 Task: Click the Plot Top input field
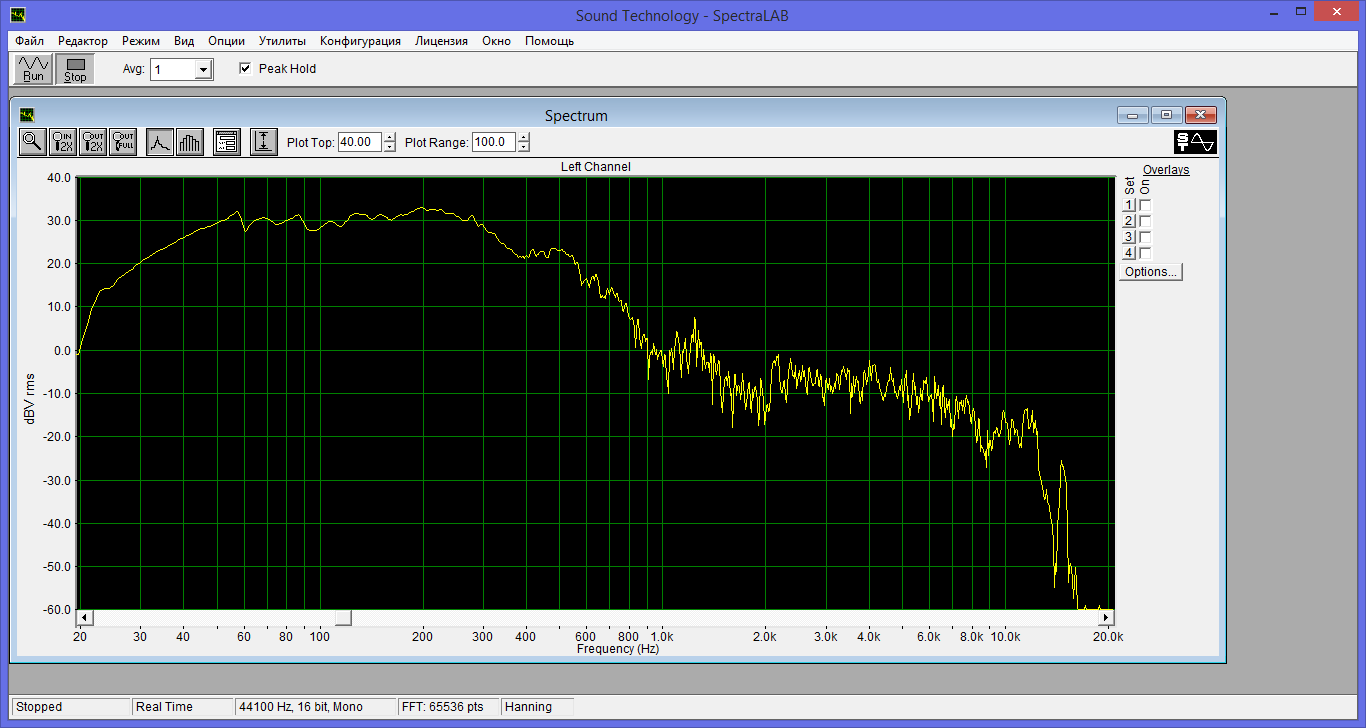[x=361, y=142]
